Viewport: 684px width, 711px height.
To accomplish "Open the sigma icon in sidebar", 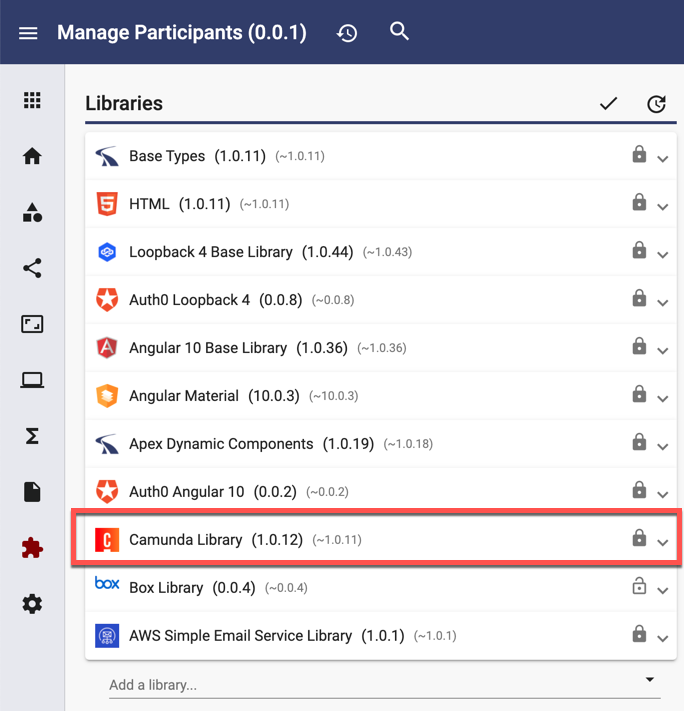I will click(32, 436).
